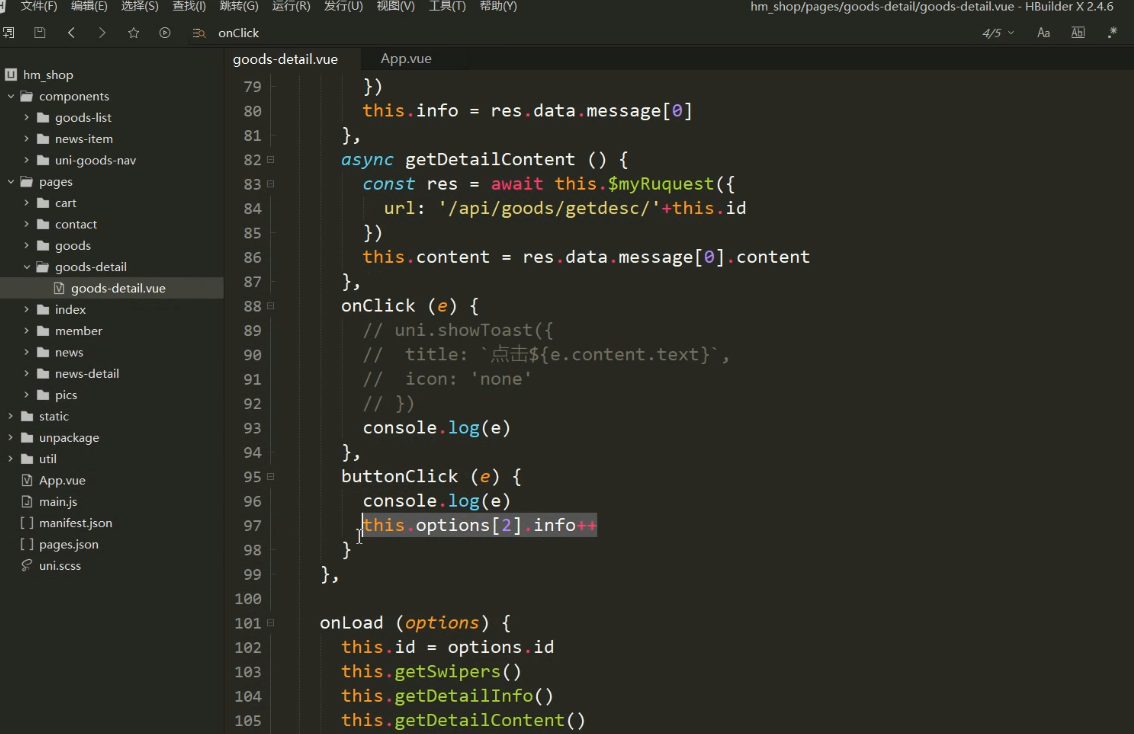Collapse the components folder chevron
Viewport: 1134px width, 734px height.
[x=11, y=96]
